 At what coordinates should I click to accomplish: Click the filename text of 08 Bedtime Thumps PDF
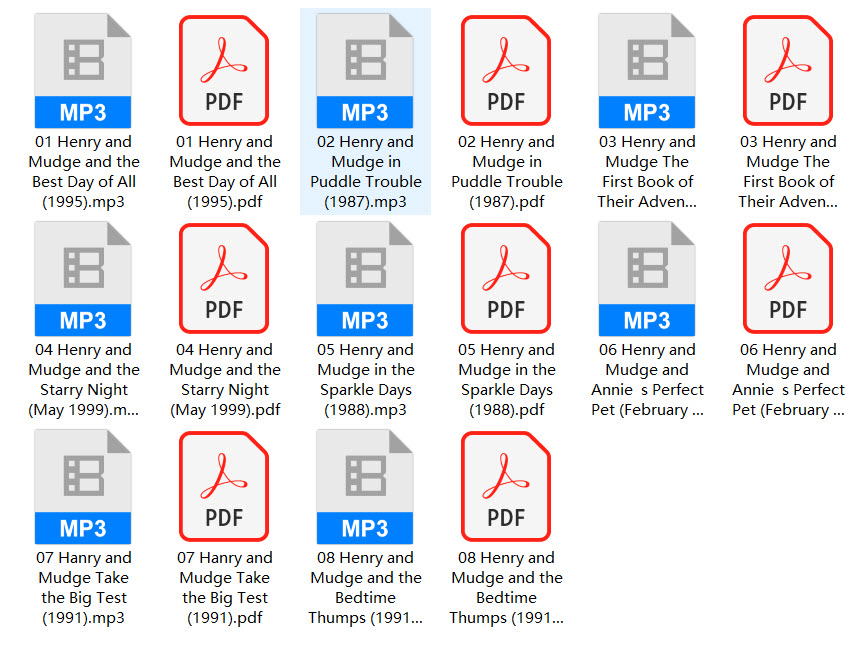[506, 587]
